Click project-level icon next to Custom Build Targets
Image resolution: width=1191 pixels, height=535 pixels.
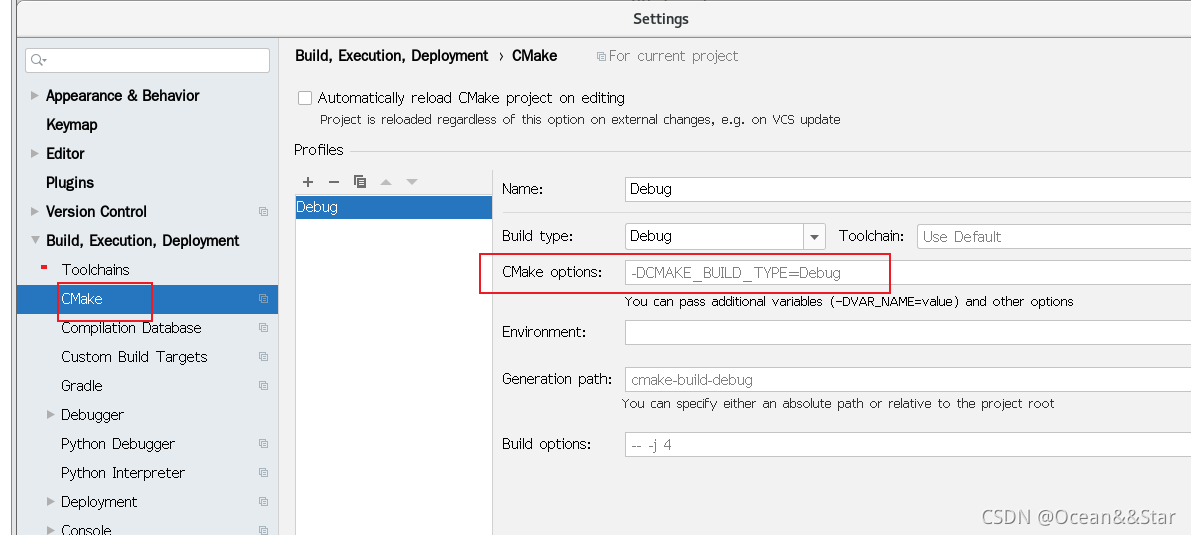pyautogui.click(x=264, y=356)
